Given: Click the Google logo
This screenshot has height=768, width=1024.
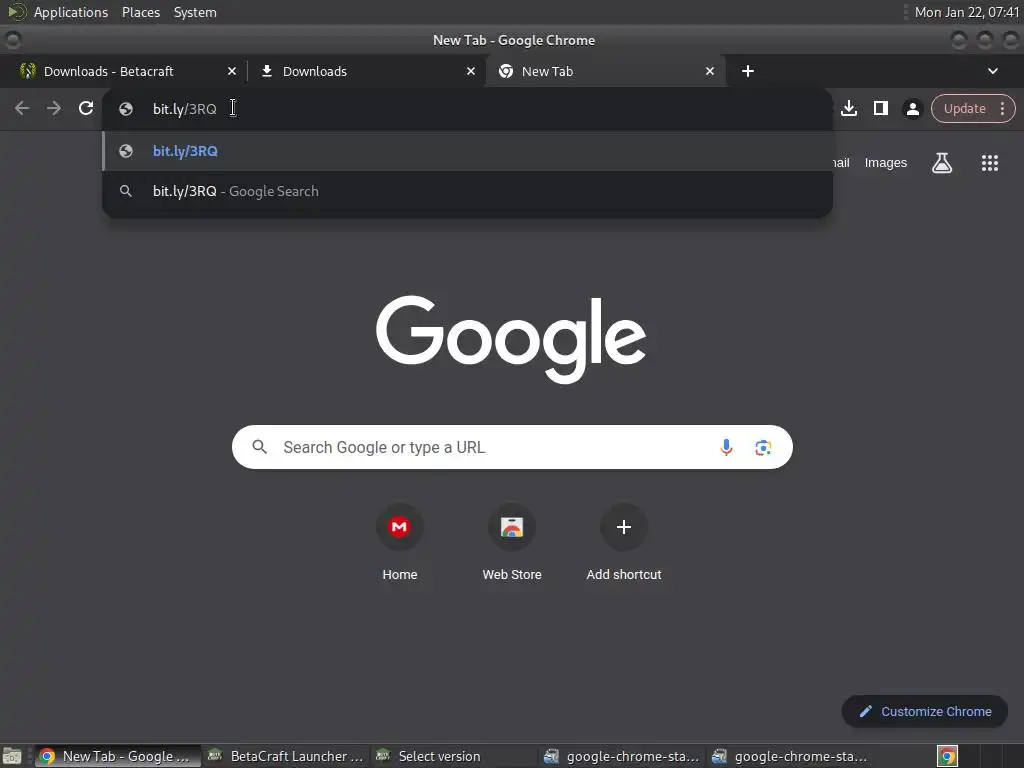Looking at the screenshot, I should tap(511, 339).
